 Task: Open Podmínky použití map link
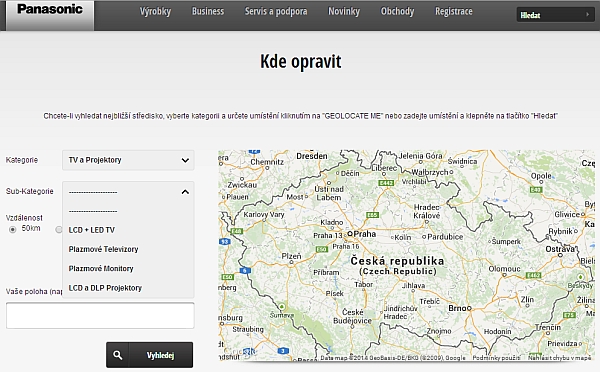(x=496, y=358)
